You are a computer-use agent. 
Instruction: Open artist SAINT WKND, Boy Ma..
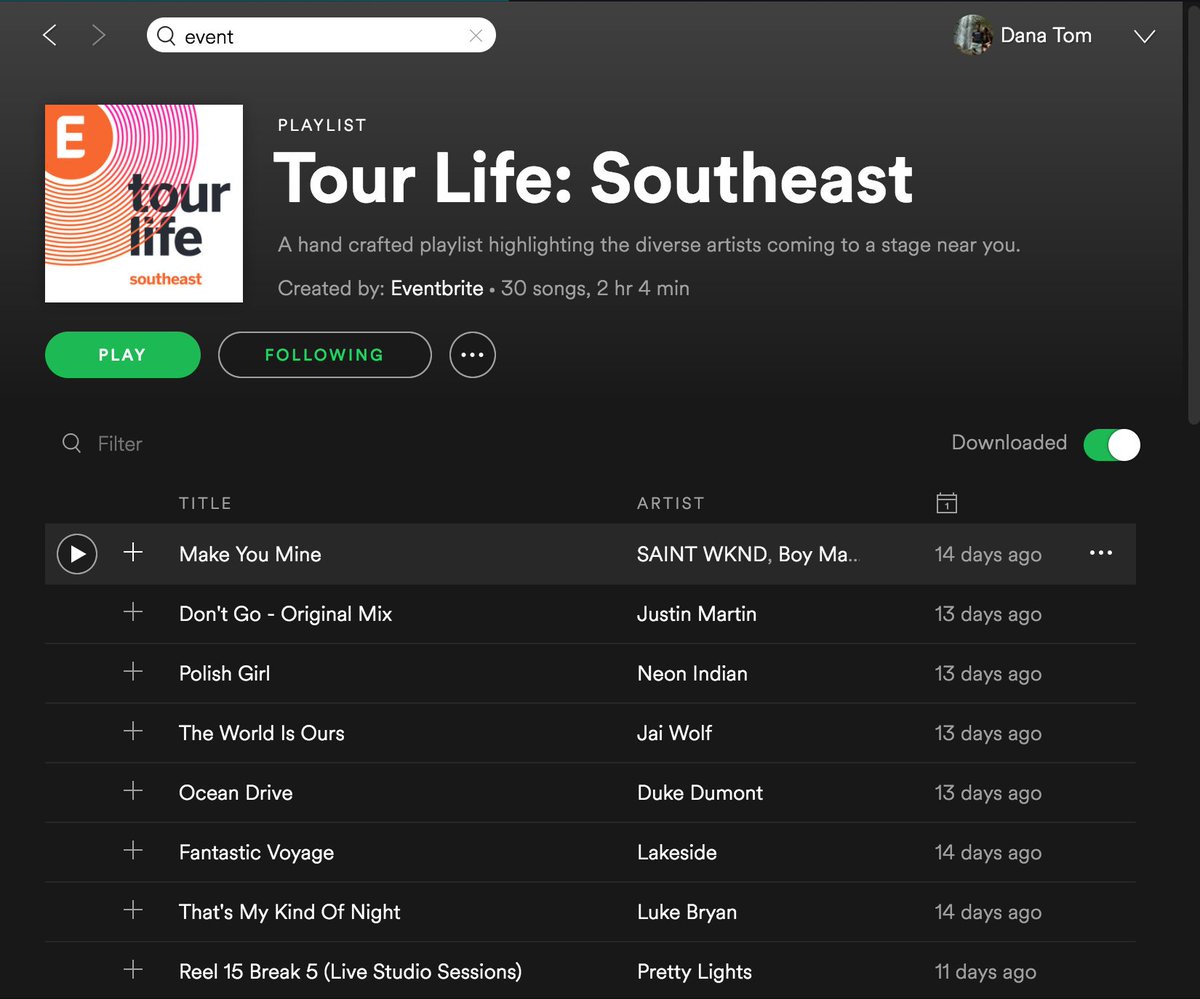[747, 555]
